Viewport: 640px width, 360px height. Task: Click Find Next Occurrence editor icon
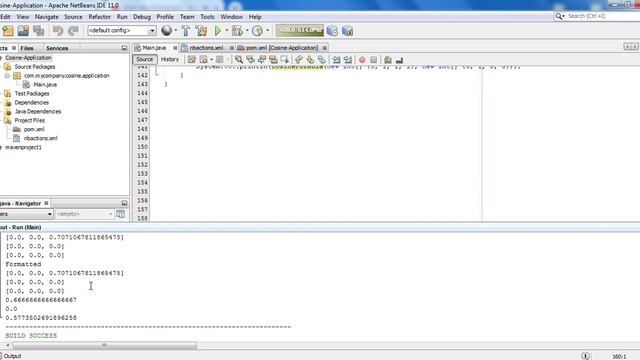[262, 60]
